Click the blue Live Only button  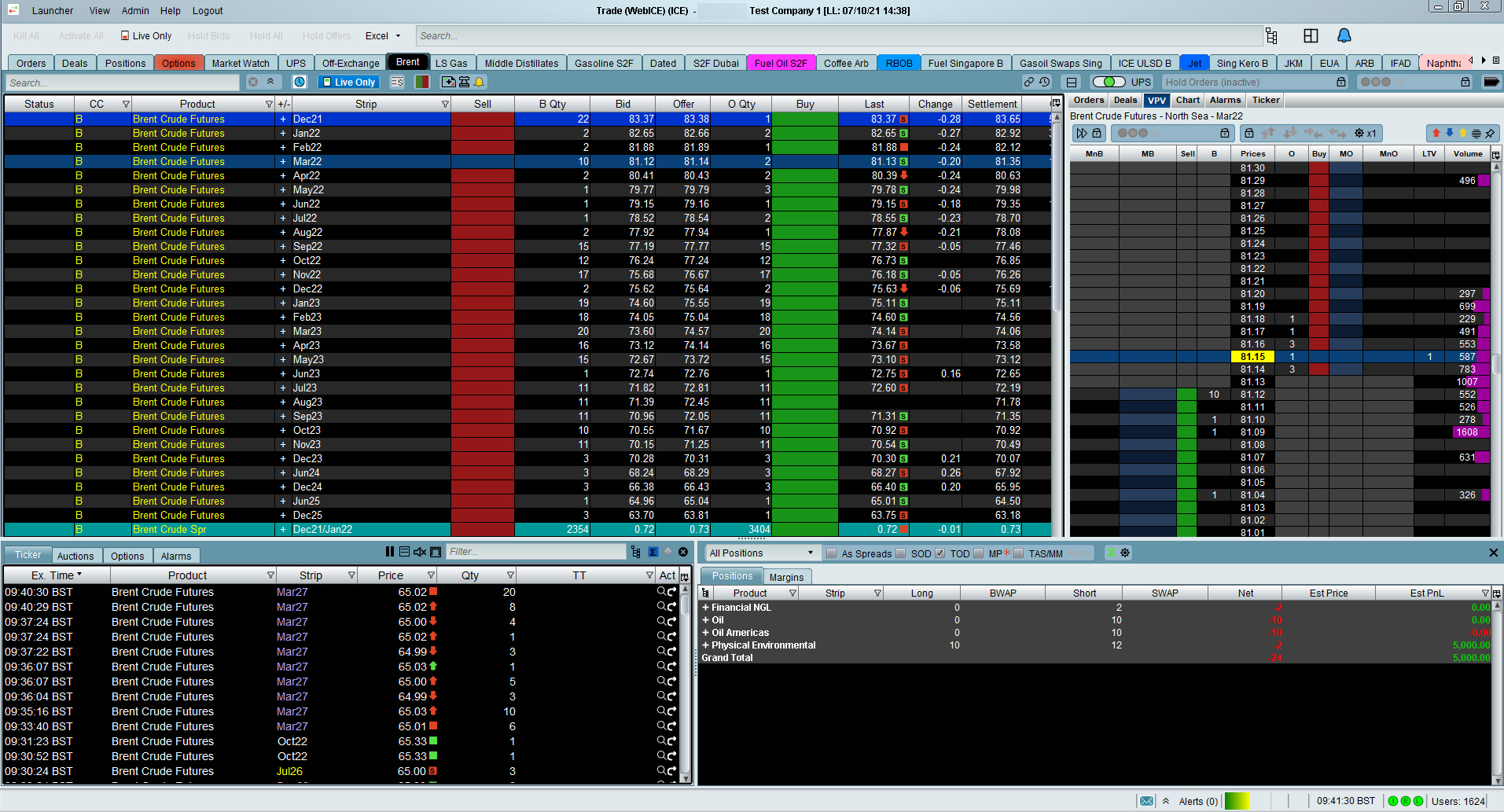[348, 82]
